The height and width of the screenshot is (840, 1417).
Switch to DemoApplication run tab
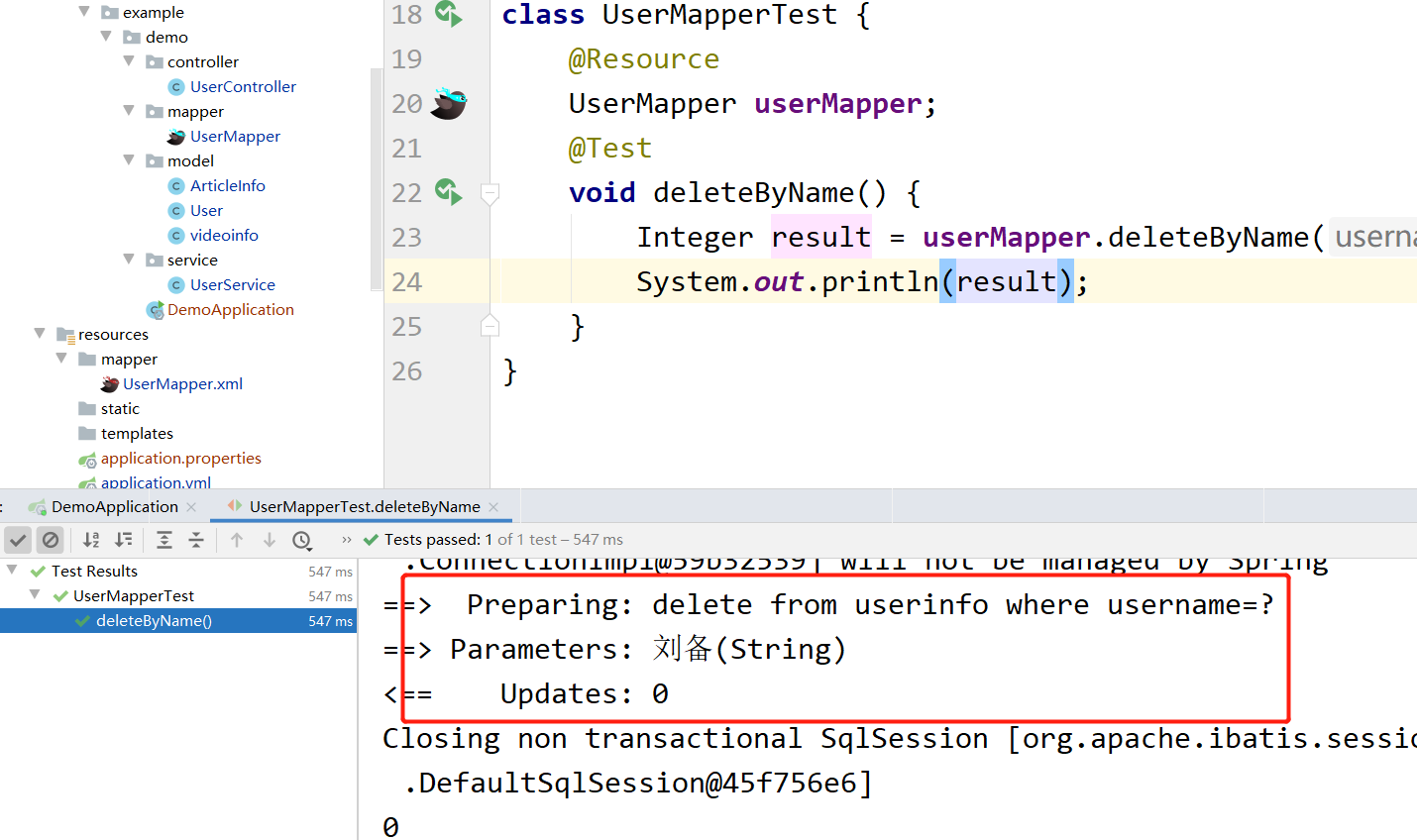(x=114, y=507)
